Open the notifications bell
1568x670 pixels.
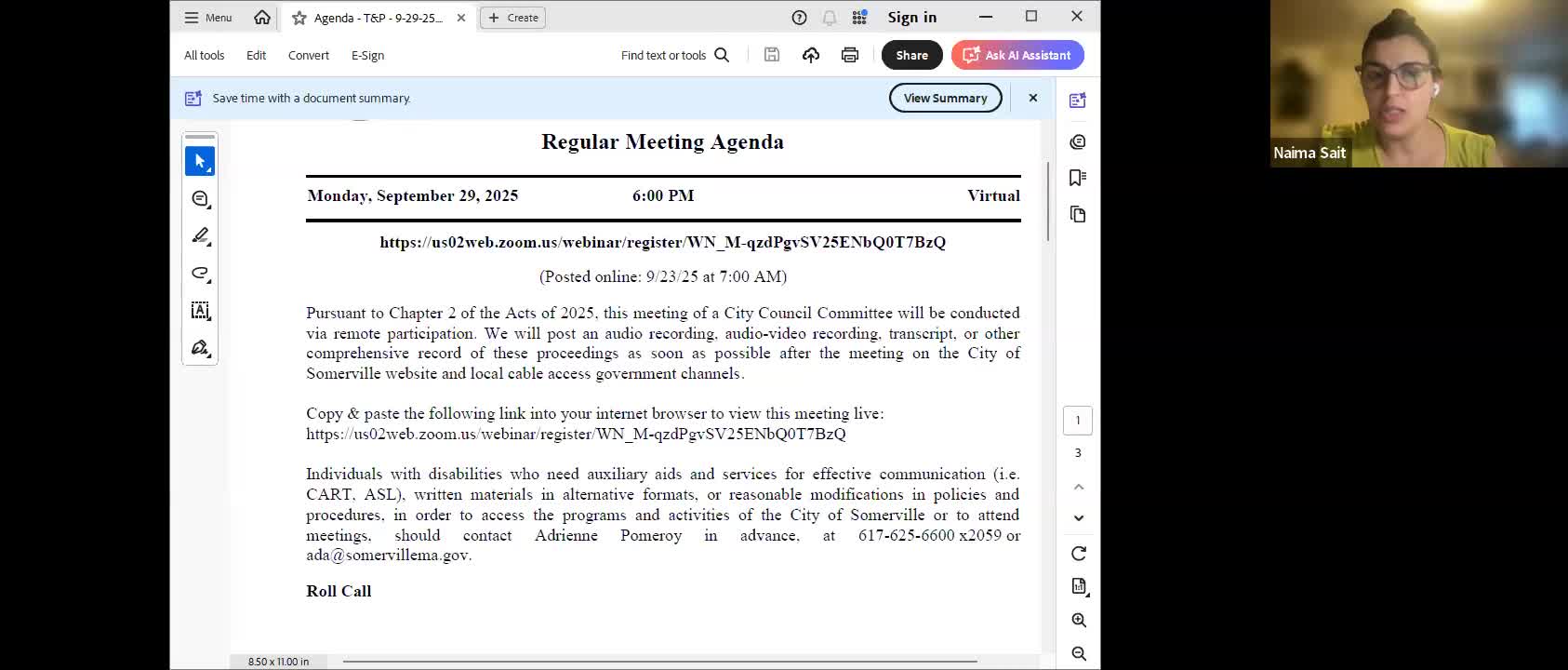[x=830, y=18]
